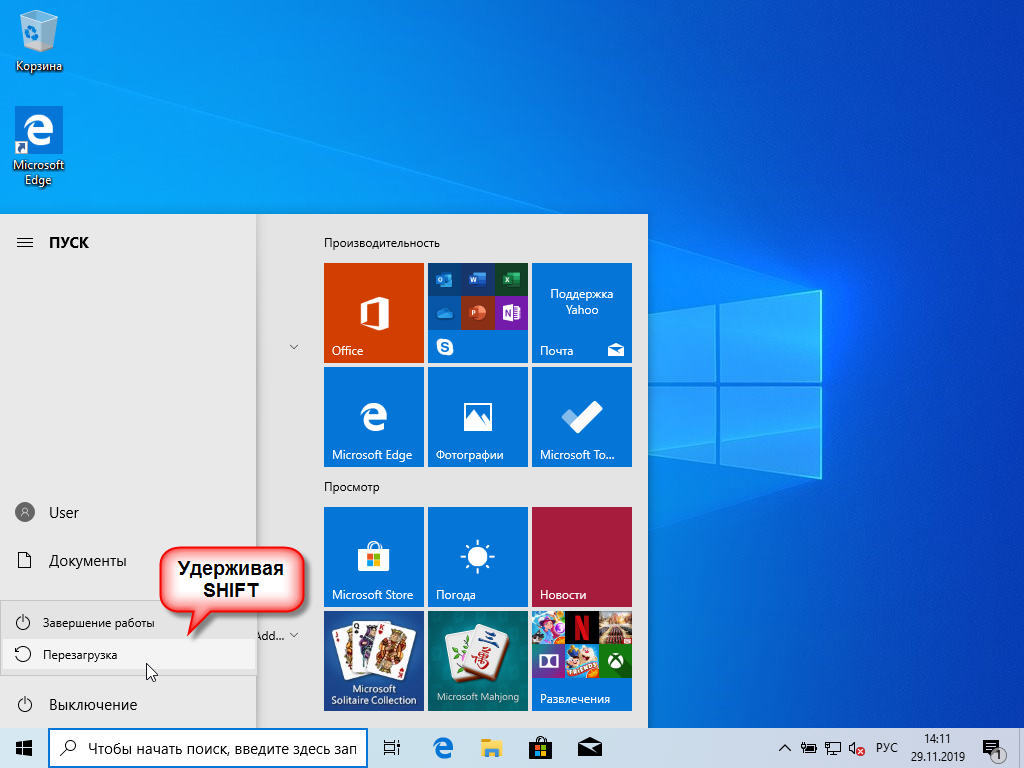Viewport: 1024px width, 768px height.
Task: Open Outlook icon in the Office apps folder tile
Action: [x=445, y=280]
